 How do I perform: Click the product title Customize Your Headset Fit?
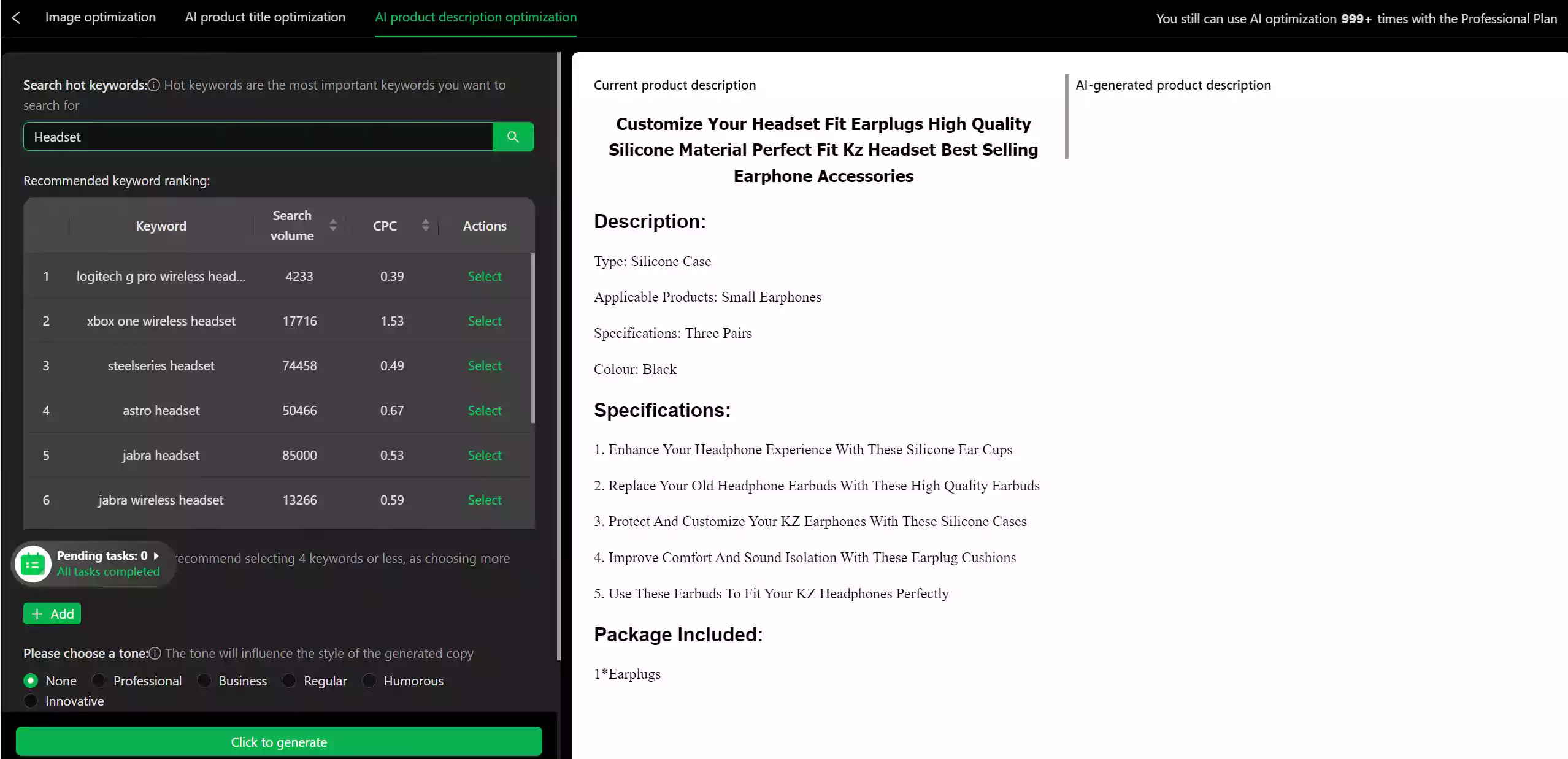(823, 150)
